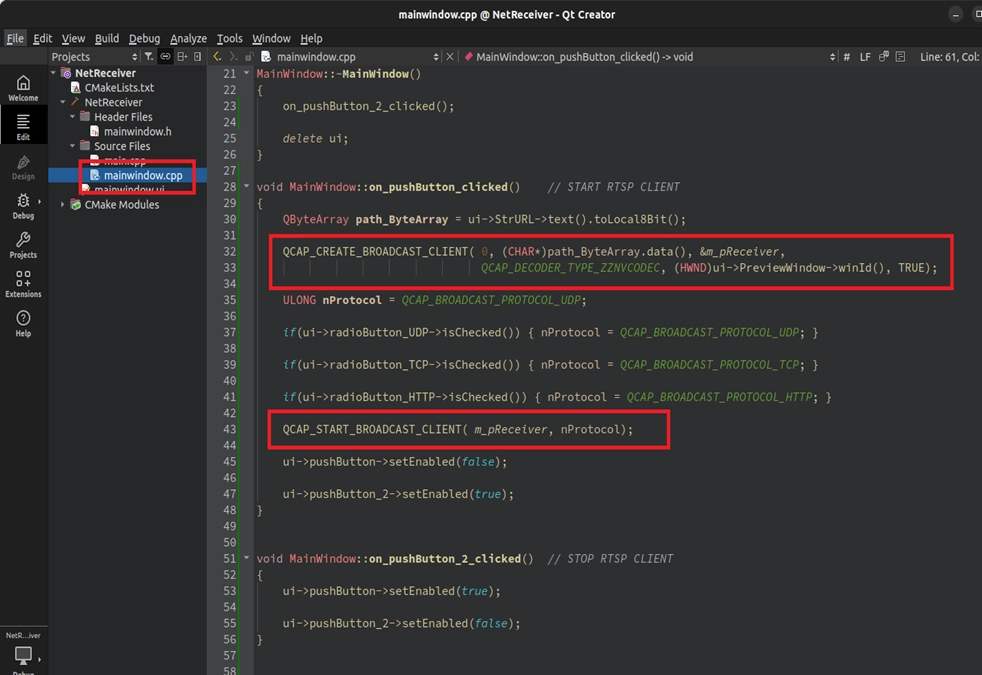Screen dimensions: 982x675
Task: Toggle the file read-only lock icon
Action: [249, 56]
